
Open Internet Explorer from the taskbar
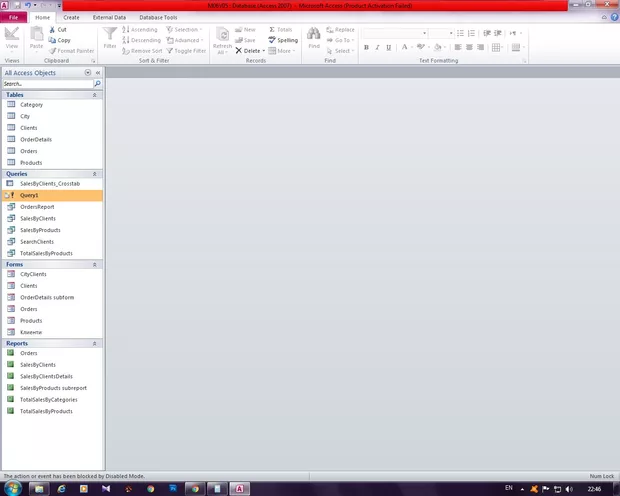[62, 489]
